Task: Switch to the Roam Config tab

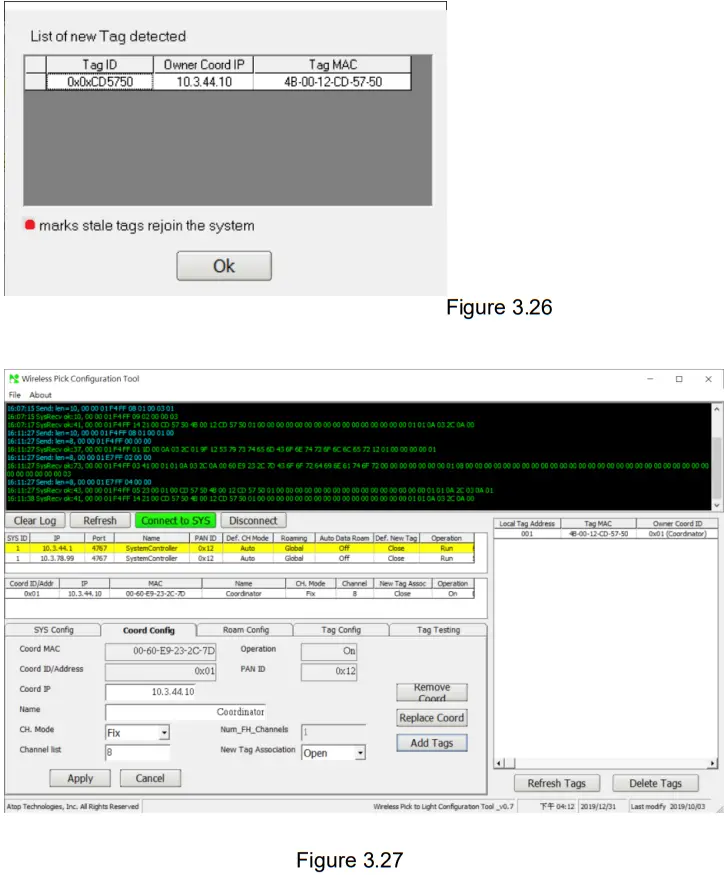Action: [x=246, y=629]
